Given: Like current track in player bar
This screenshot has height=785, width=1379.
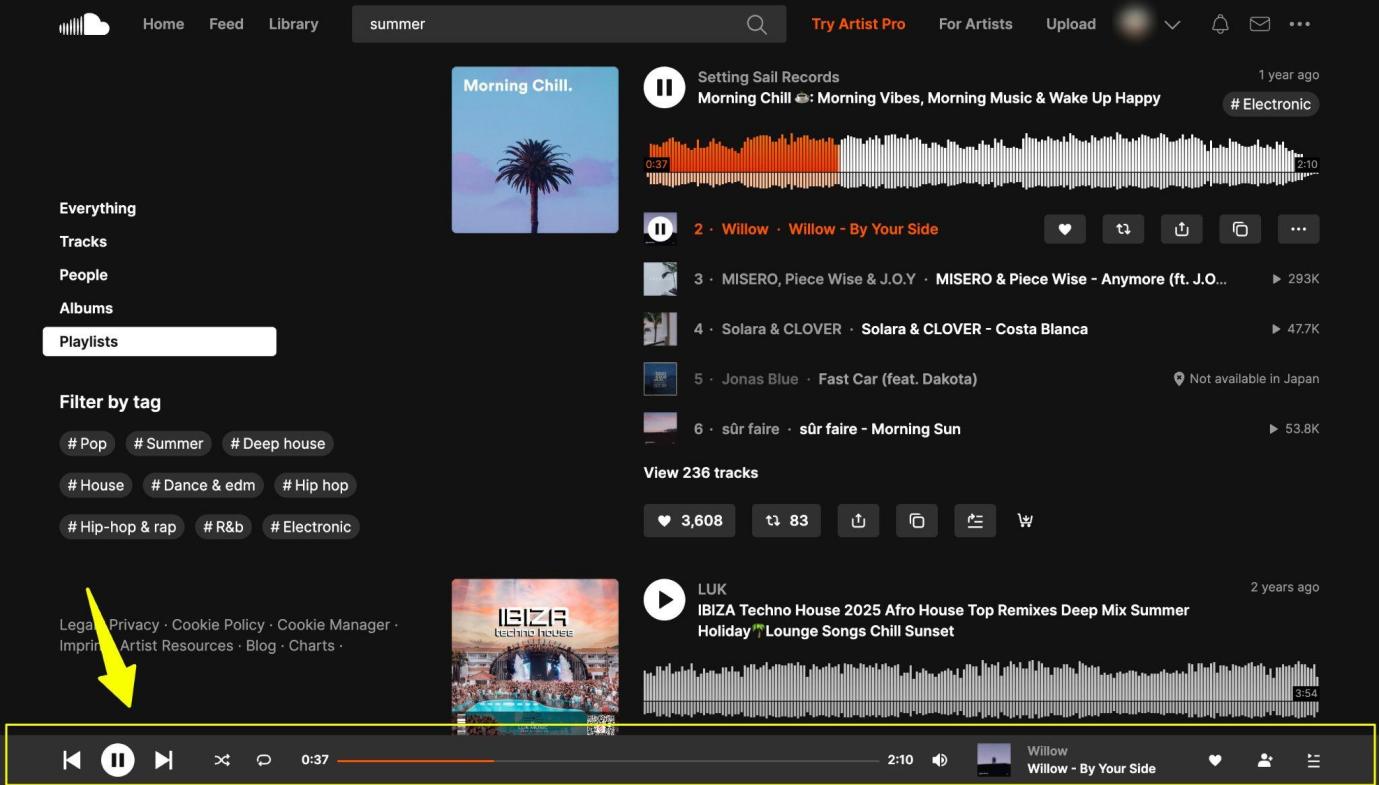Looking at the screenshot, I should click(1215, 760).
